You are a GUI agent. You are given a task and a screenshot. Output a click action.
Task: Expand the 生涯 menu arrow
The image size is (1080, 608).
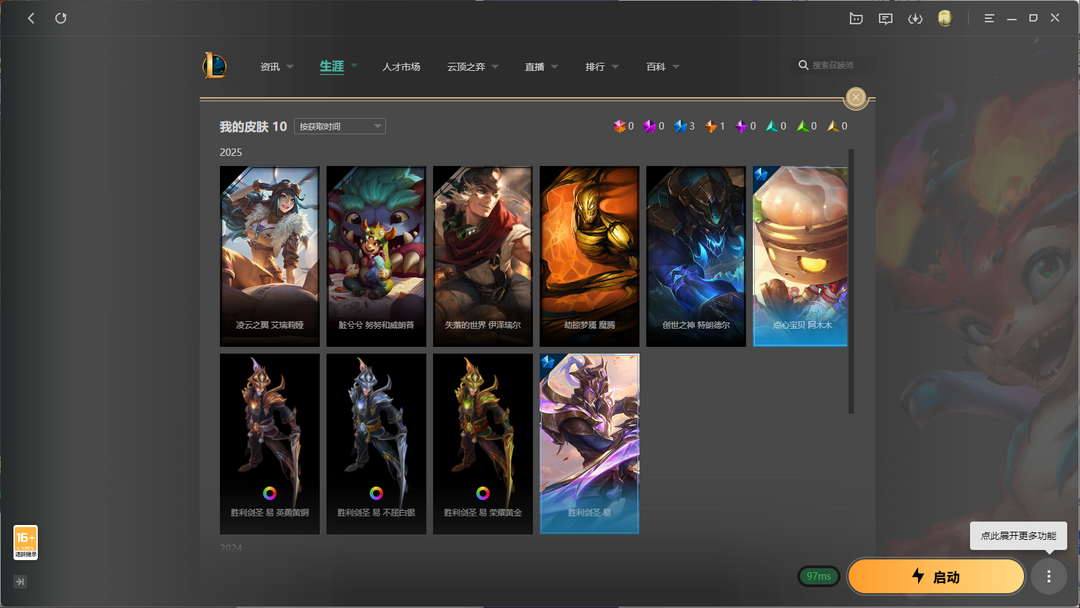pyautogui.click(x=354, y=65)
